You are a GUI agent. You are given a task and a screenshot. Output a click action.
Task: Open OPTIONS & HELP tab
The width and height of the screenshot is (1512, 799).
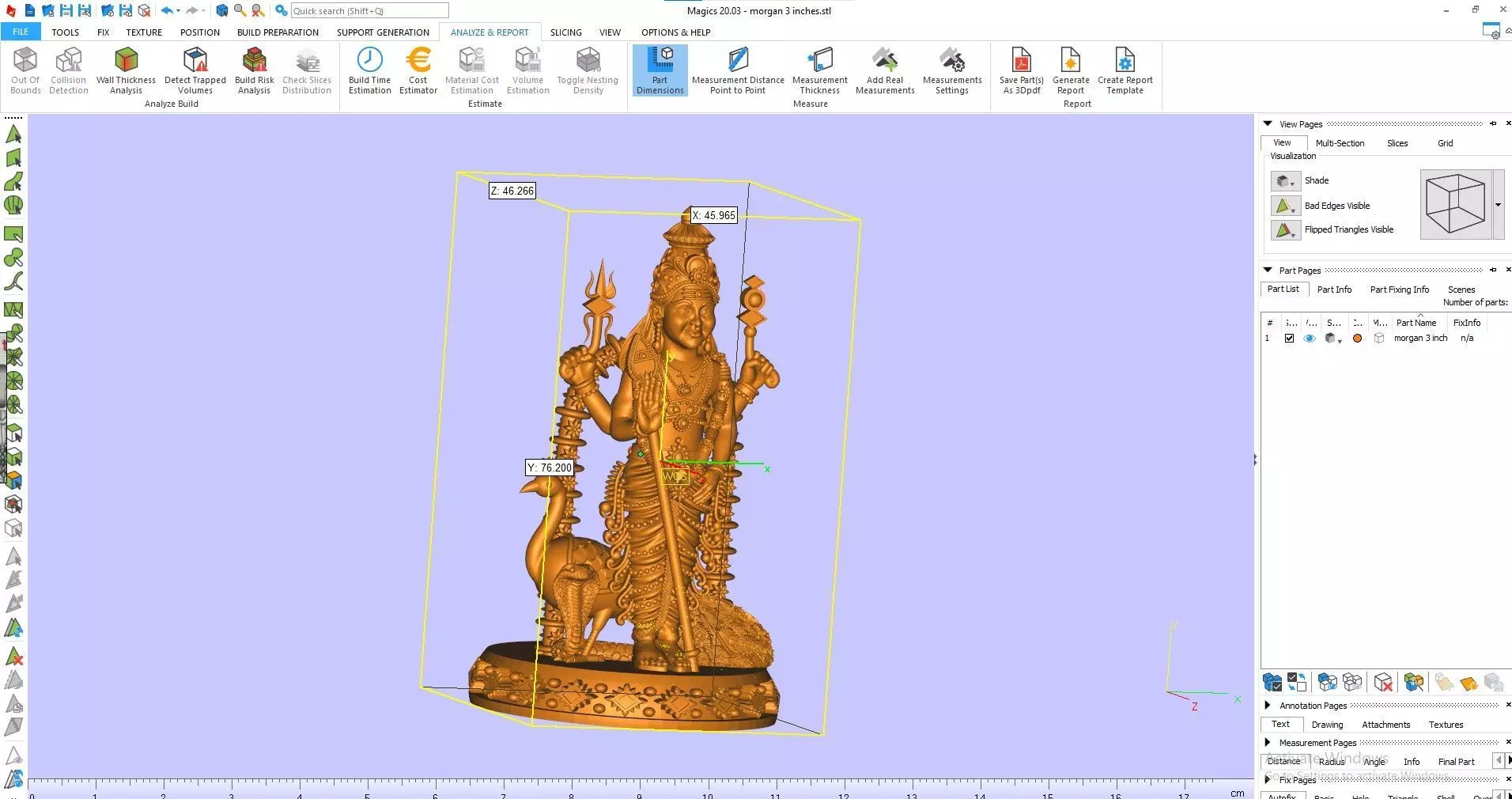[675, 32]
